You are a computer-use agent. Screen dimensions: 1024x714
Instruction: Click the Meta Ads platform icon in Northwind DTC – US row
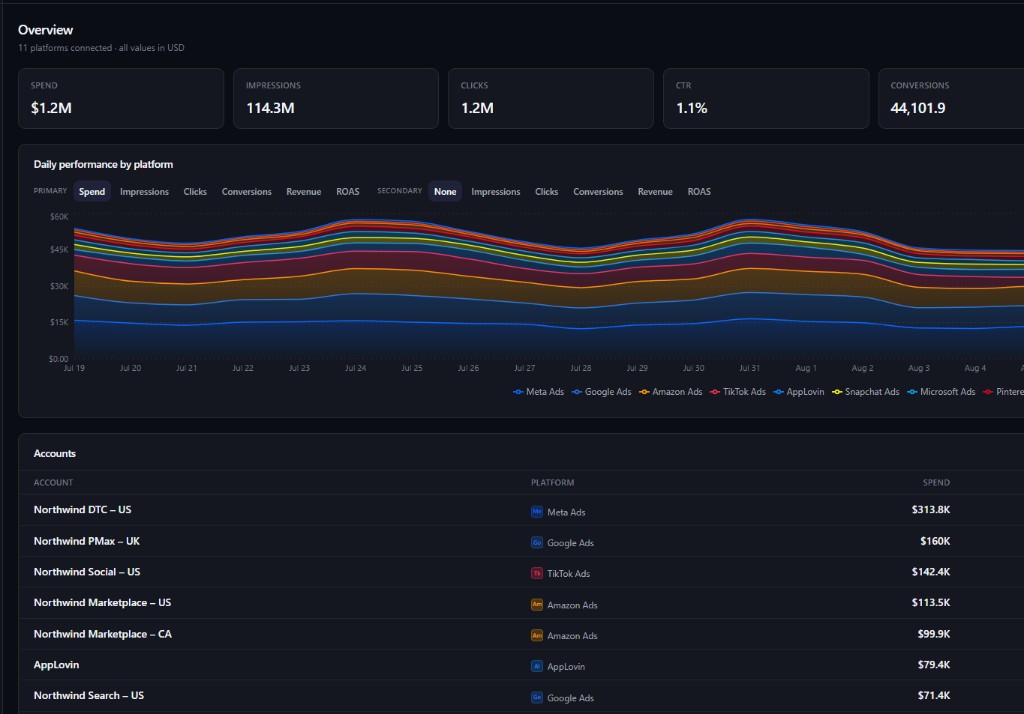(536, 511)
